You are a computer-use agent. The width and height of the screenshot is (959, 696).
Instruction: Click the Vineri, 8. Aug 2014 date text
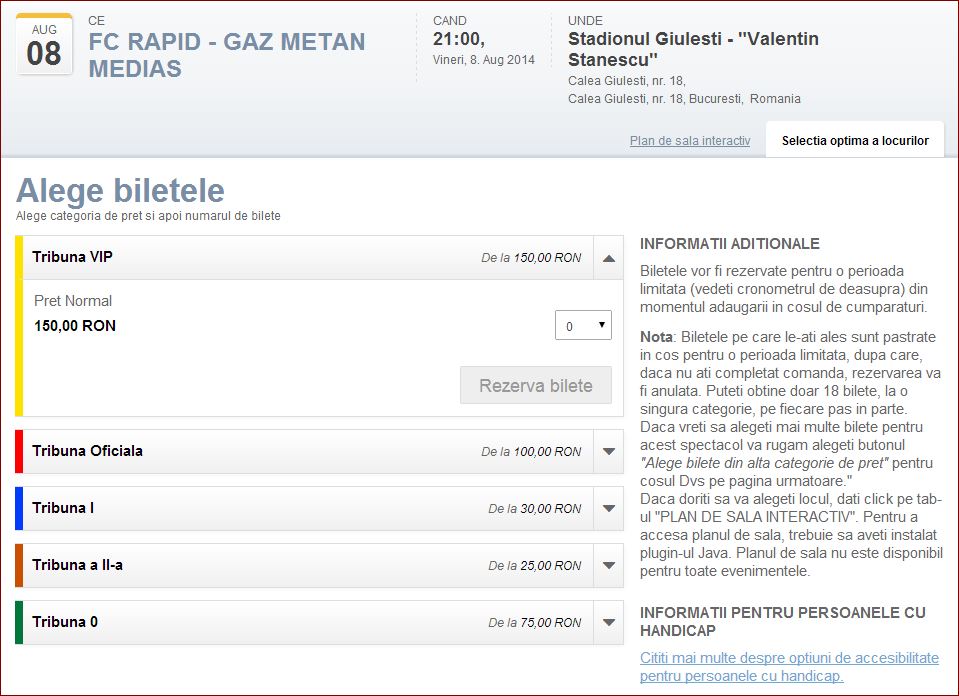tap(484, 60)
